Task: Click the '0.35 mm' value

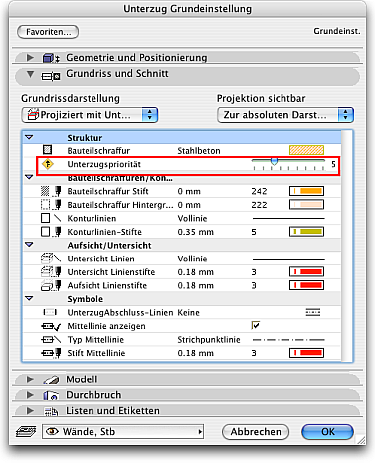Action: click(x=195, y=232)
